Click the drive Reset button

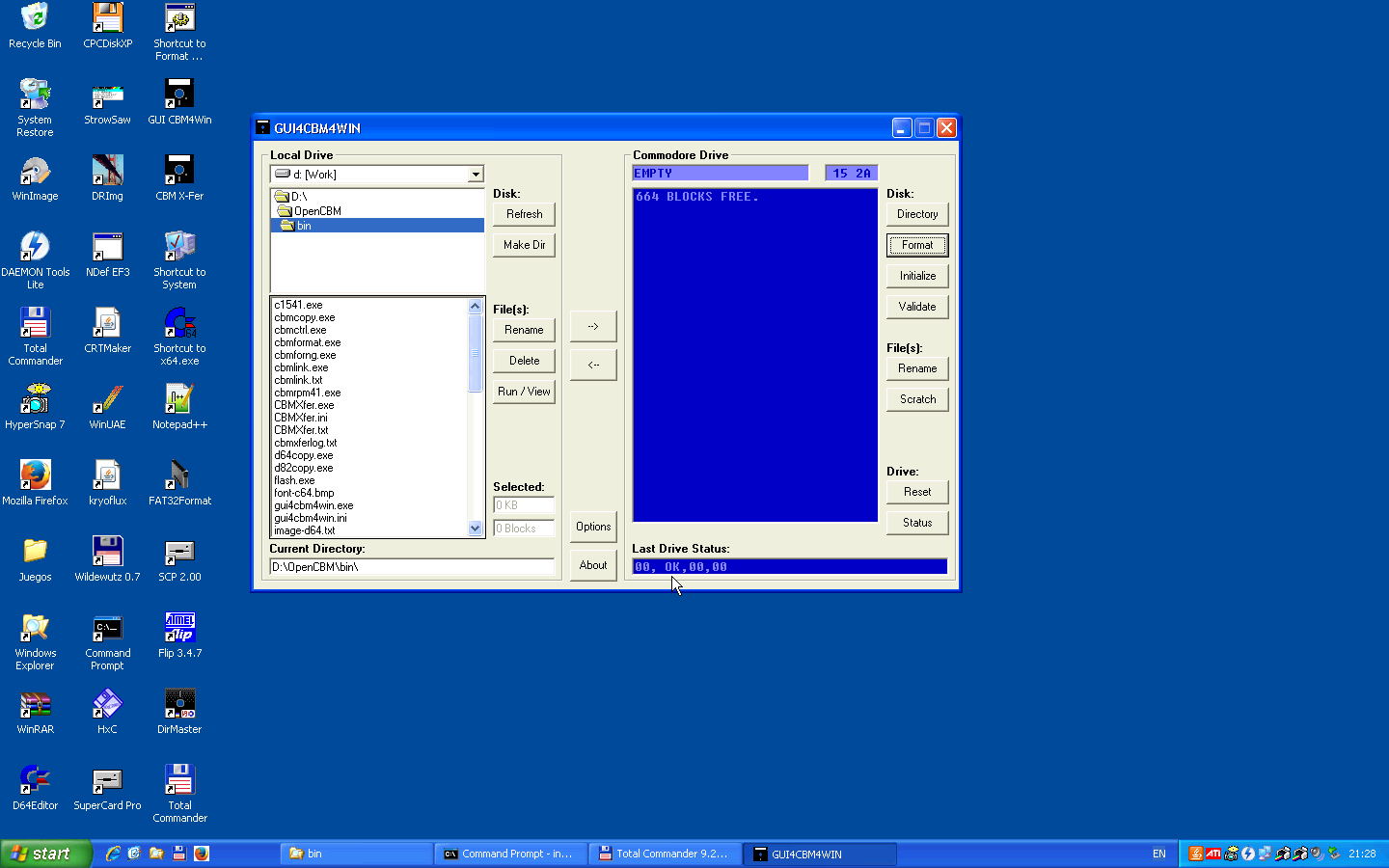coord(917,492)
